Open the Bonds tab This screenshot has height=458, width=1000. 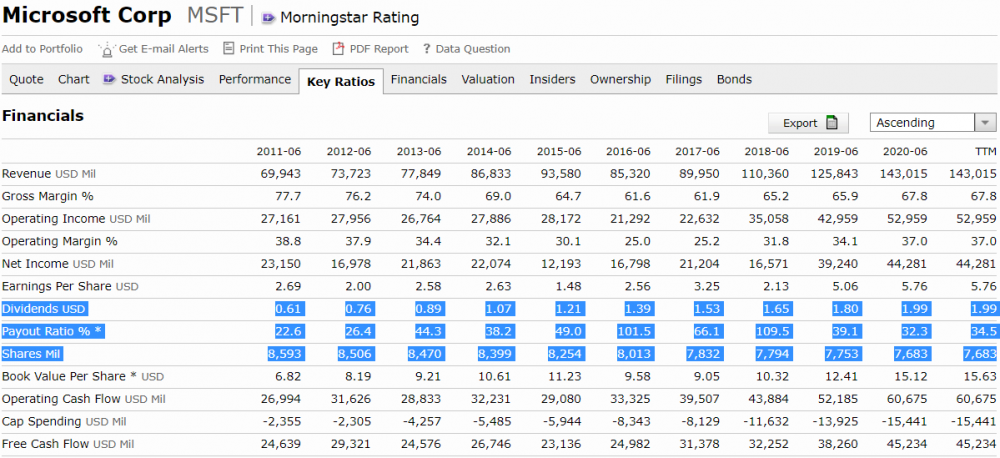click(734, 79)
